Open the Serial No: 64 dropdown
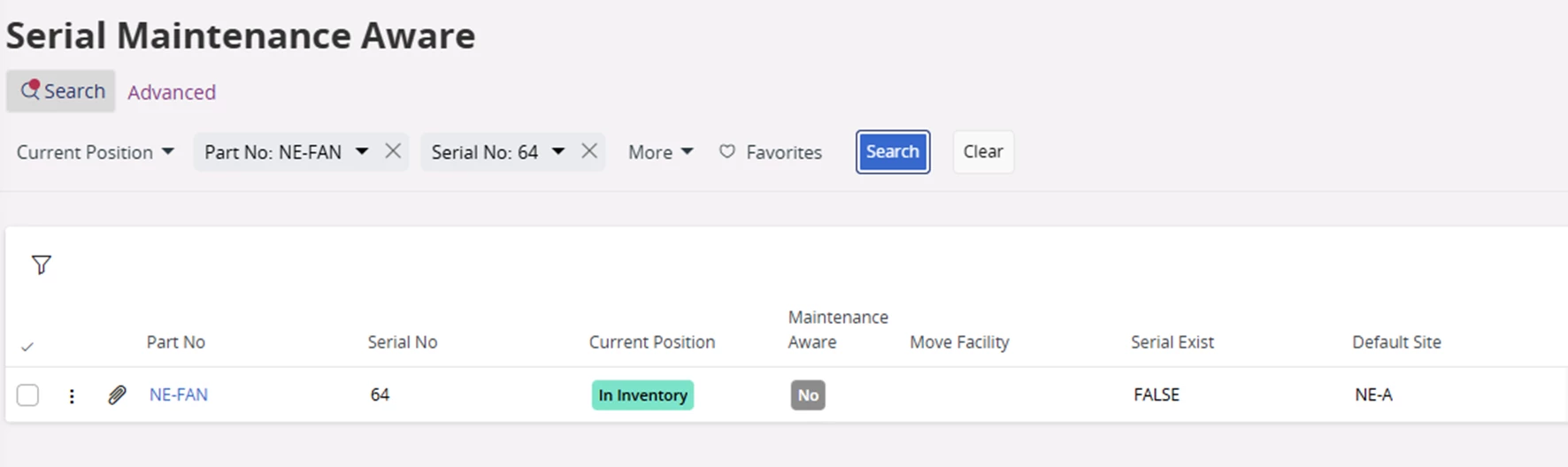This screenshot has width=1568, height=467. tap(557, 152)
